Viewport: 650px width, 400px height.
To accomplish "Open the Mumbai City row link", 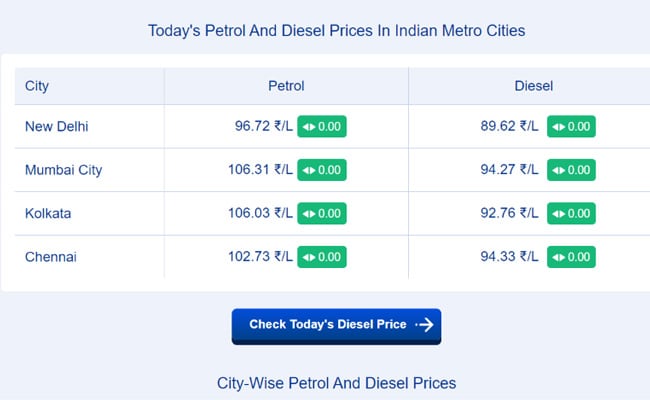I will tap(63, 170).
